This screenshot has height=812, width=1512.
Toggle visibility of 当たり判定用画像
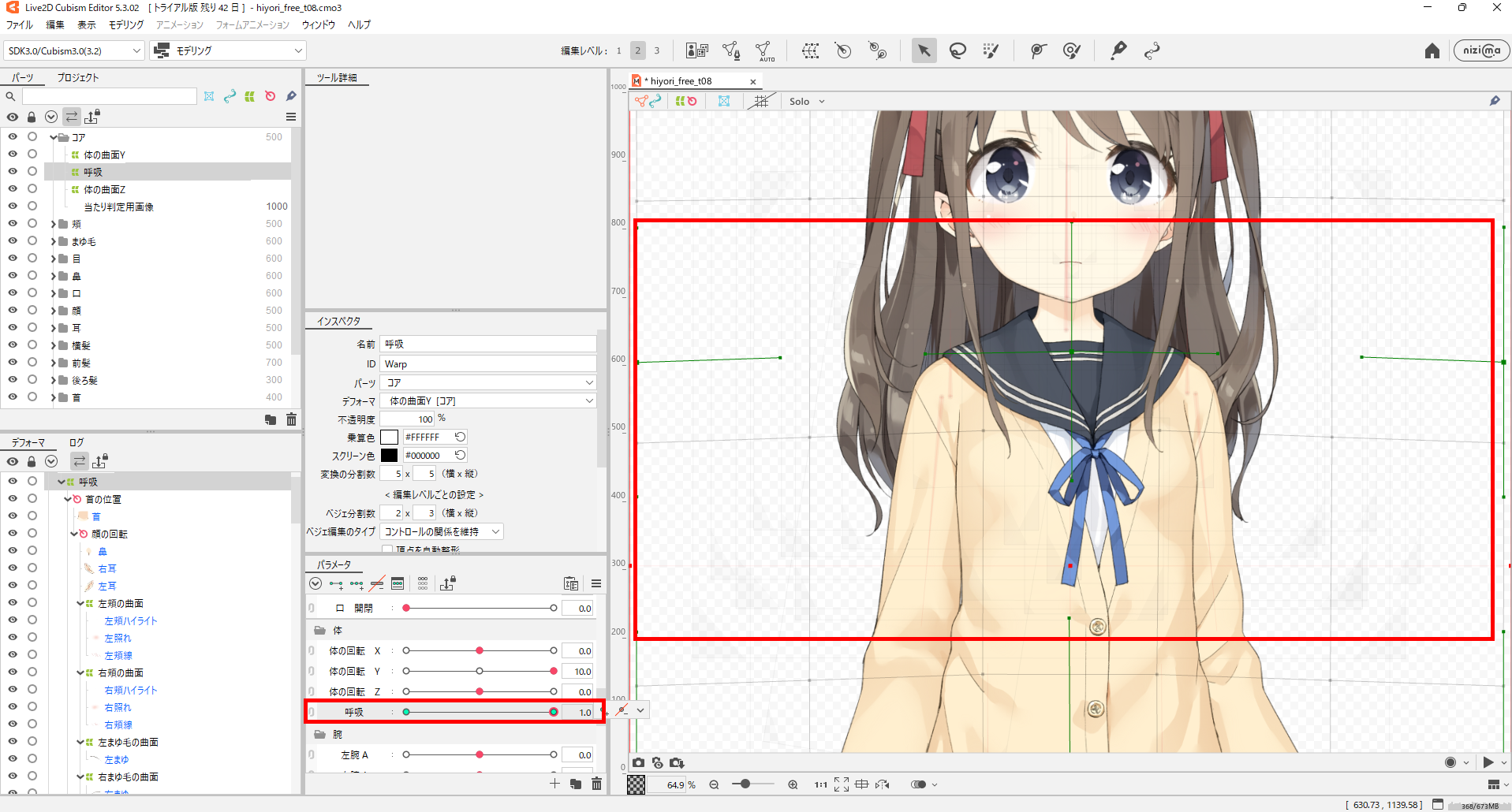tap(13, 206)
